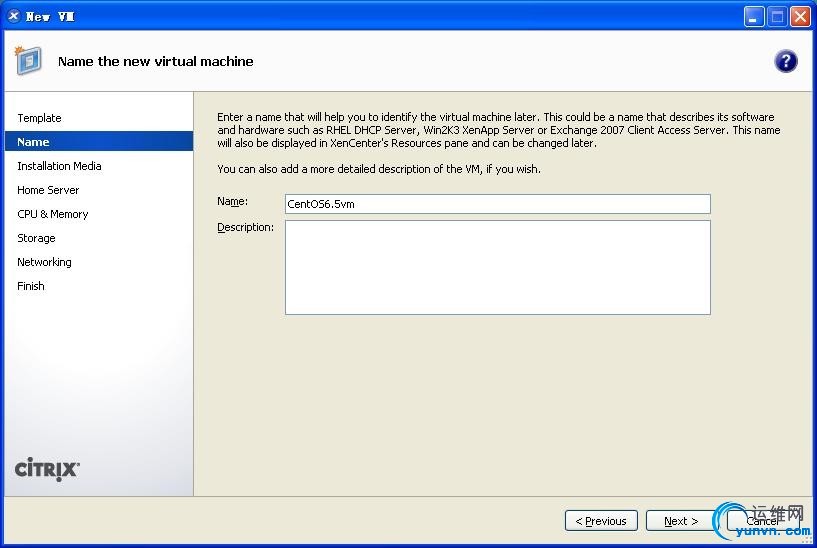Focus the Description text box
Screen dimensions: 817x548
pyautogui.click(x=497, y=267)
